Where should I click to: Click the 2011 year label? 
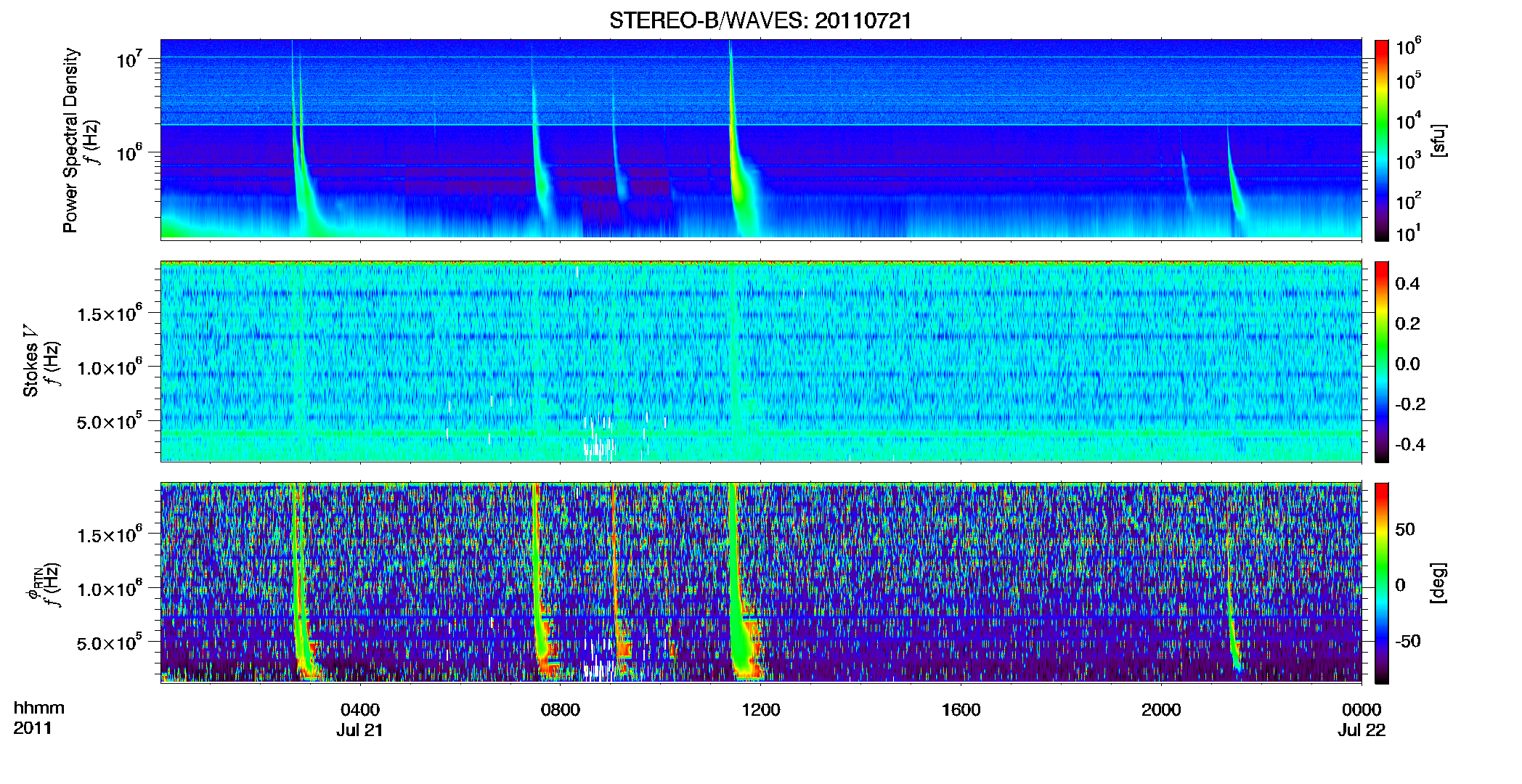coord(33,728)
